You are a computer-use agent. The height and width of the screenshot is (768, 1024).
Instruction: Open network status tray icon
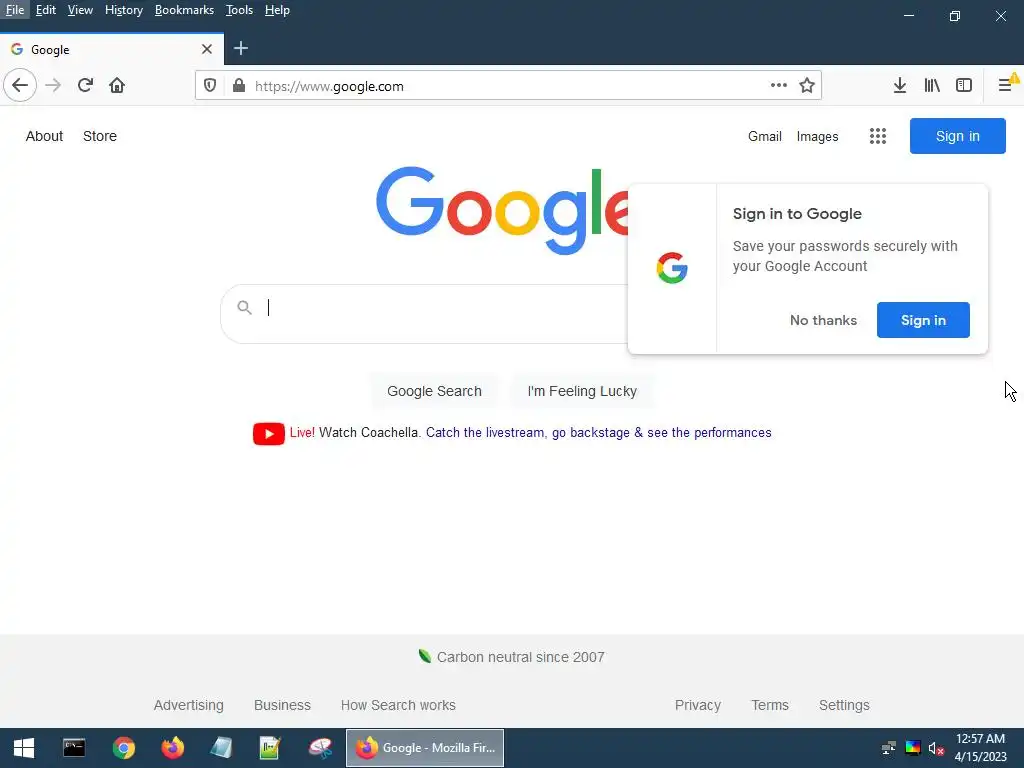889,748
